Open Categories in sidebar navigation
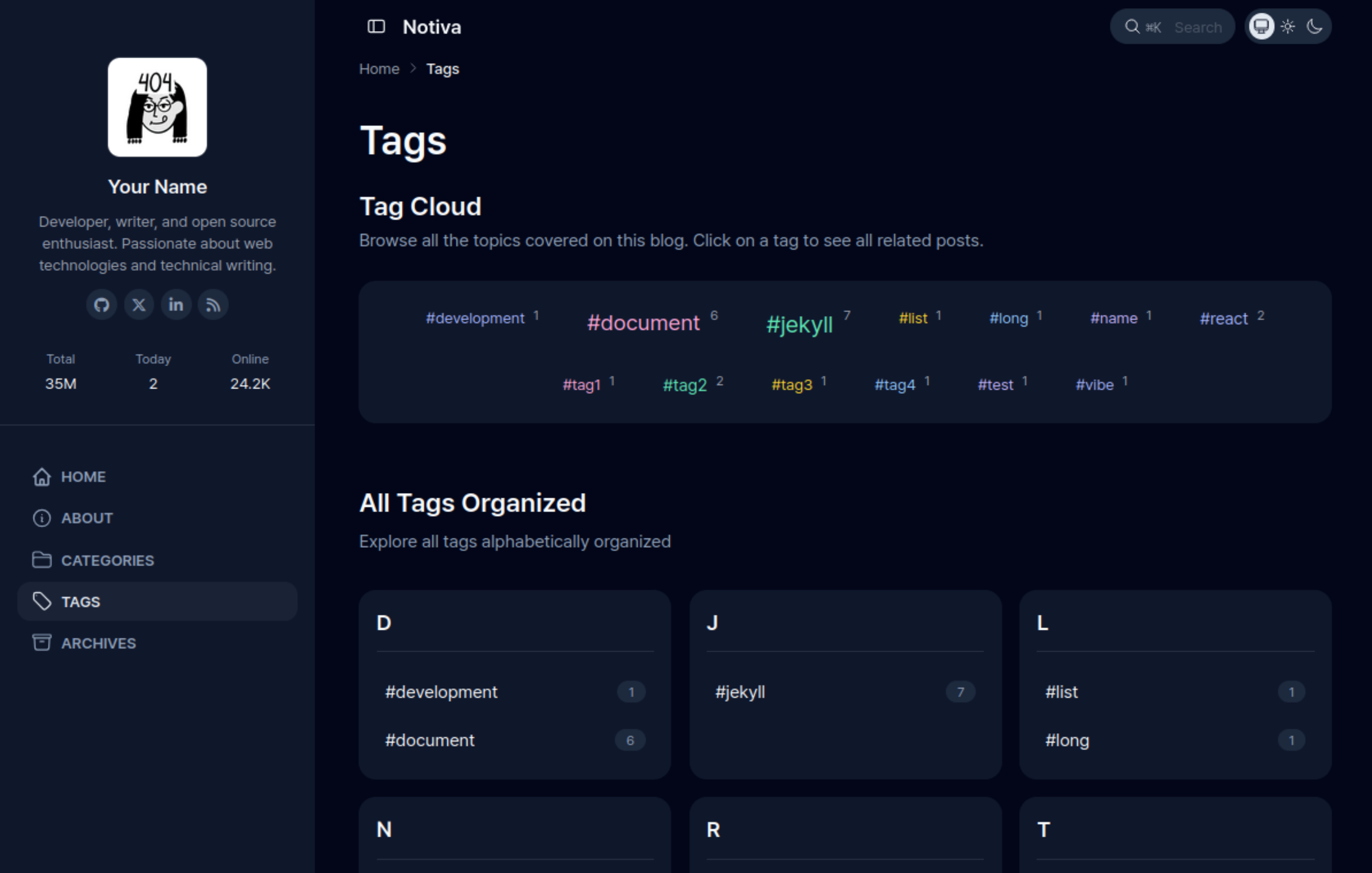 107,560
